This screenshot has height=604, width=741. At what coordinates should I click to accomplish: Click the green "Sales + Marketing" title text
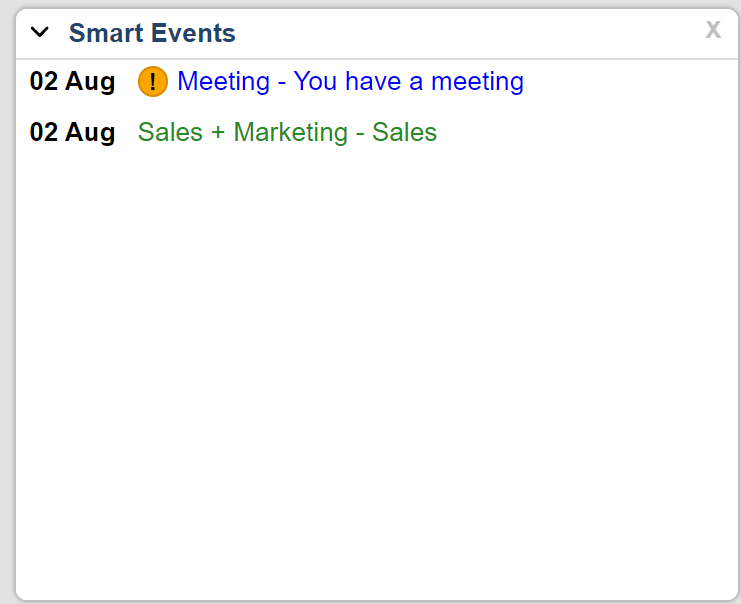(x=241, y=132)
